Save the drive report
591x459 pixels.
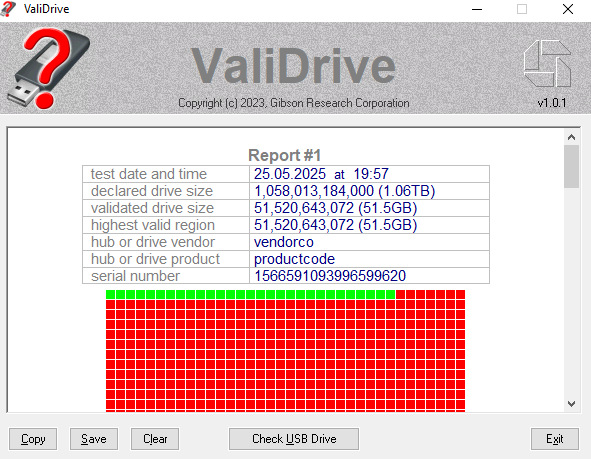94,439
